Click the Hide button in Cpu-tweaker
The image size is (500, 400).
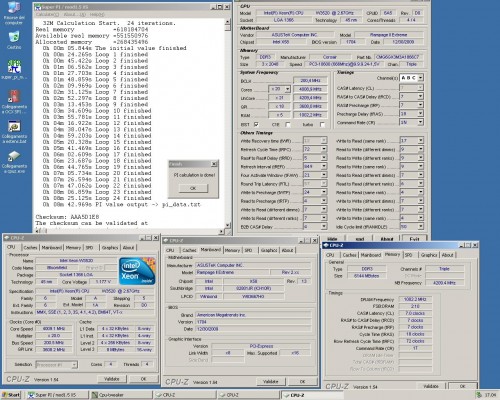(x=332, y=239)
